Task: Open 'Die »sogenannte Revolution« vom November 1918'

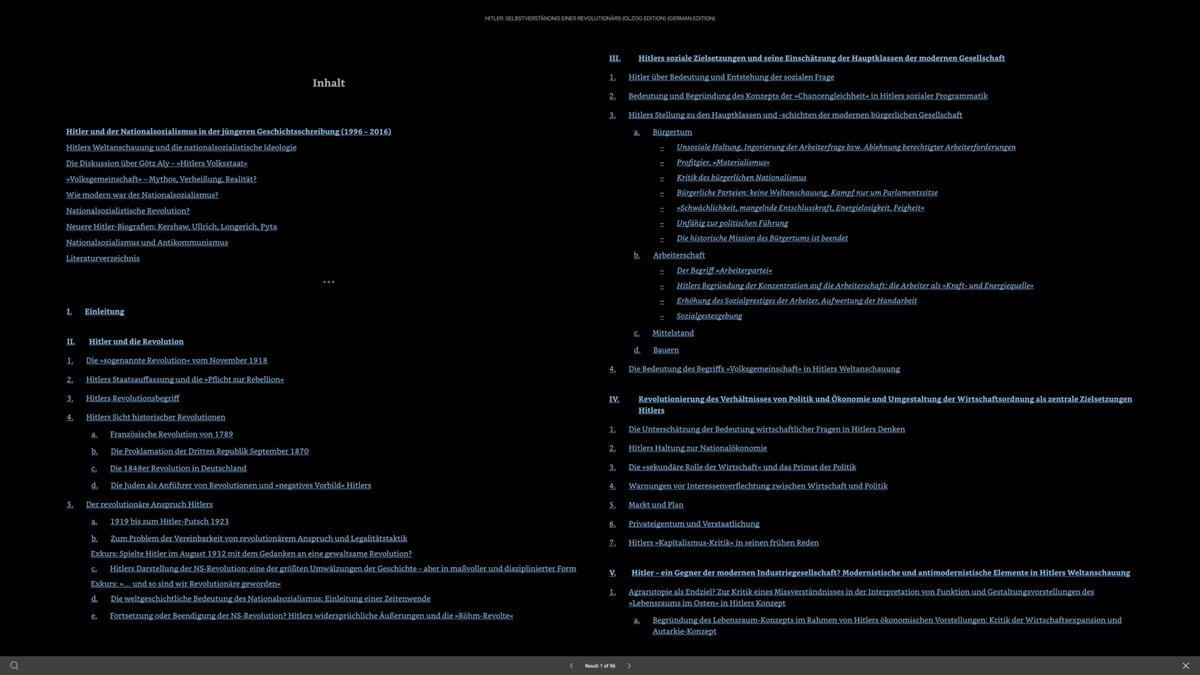Action: (x=177, y=360)
